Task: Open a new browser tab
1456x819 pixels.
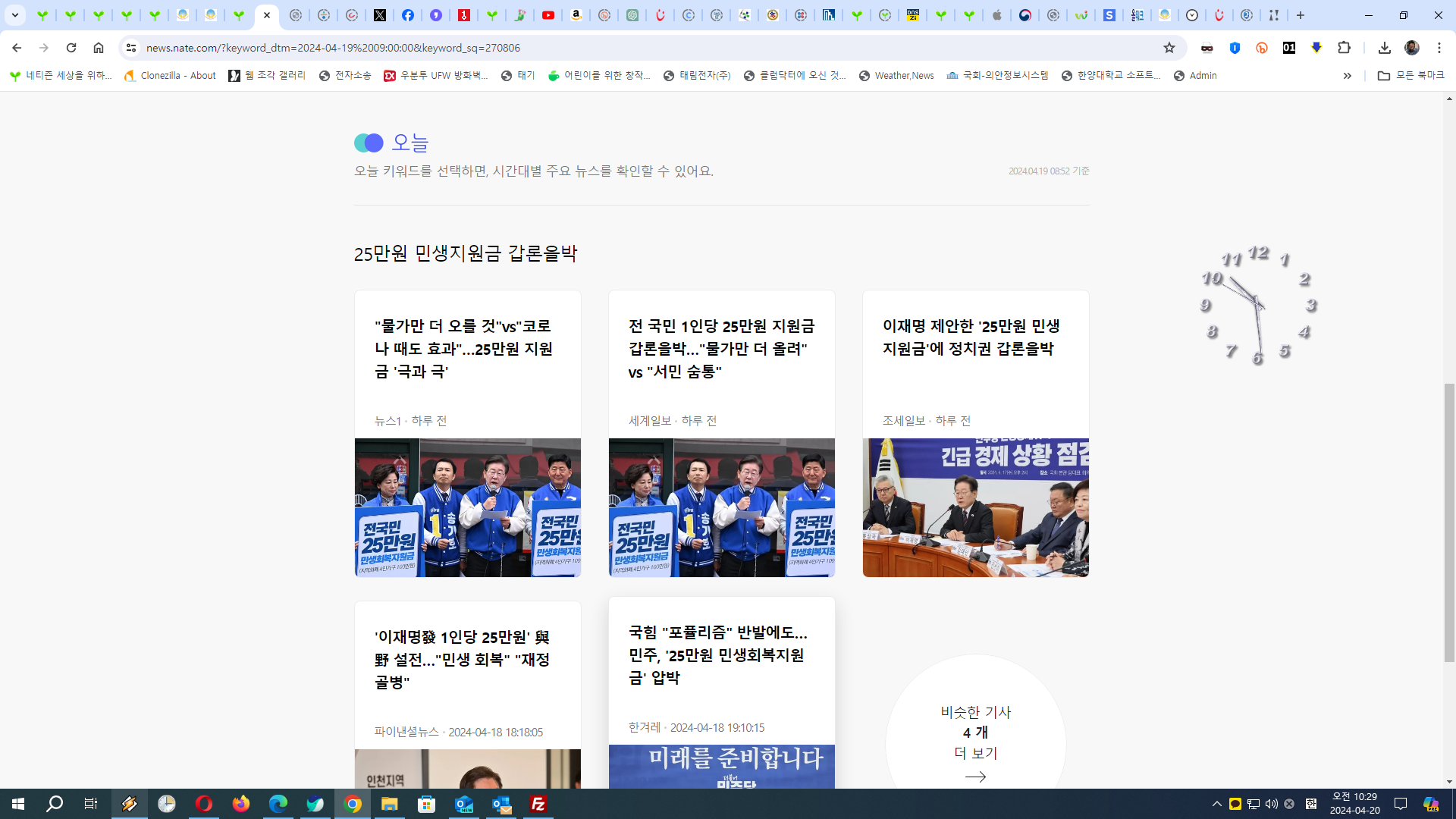Action: [1301, 15]
